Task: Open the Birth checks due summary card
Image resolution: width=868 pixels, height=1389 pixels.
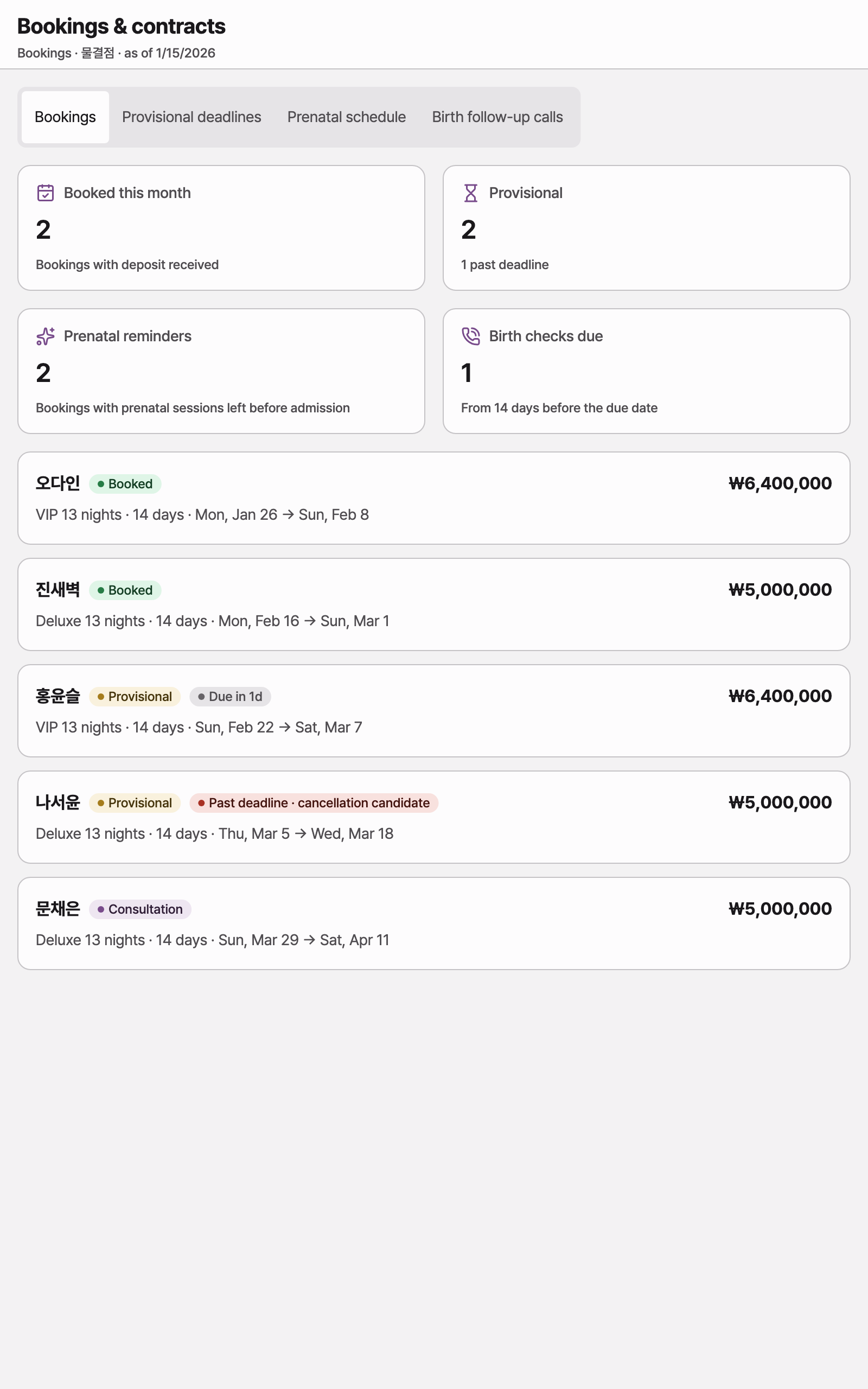Action: click(647, 371)
